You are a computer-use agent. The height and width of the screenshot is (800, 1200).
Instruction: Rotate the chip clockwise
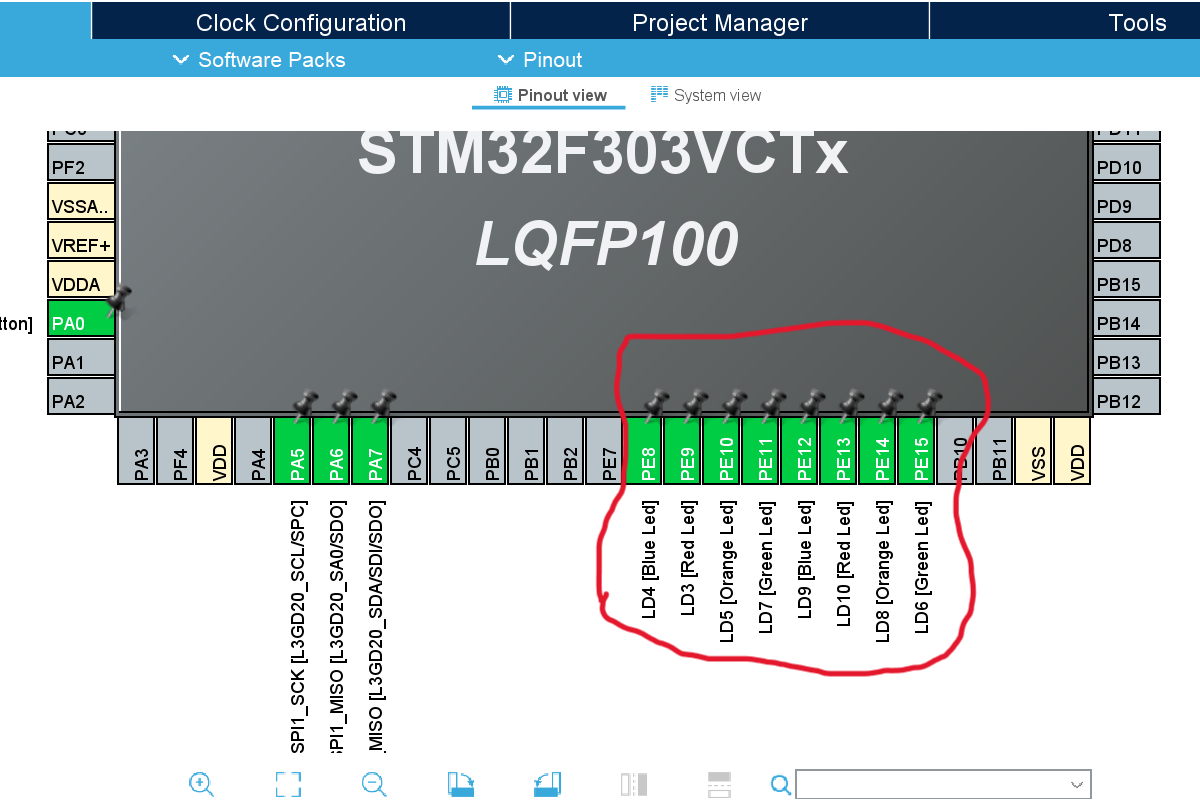[460, 784]
